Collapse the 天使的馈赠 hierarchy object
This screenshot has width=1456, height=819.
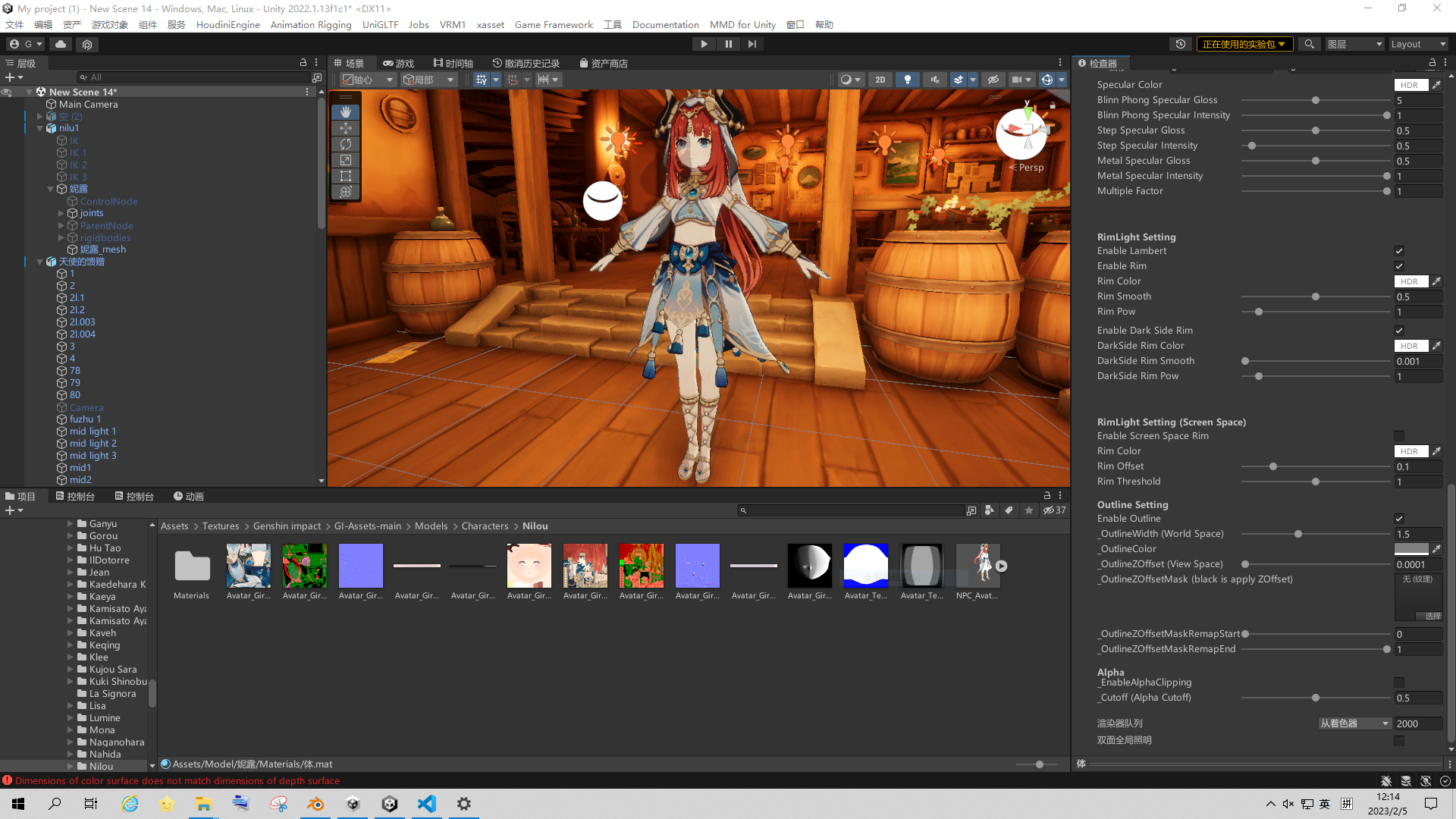tap(40, 262)
